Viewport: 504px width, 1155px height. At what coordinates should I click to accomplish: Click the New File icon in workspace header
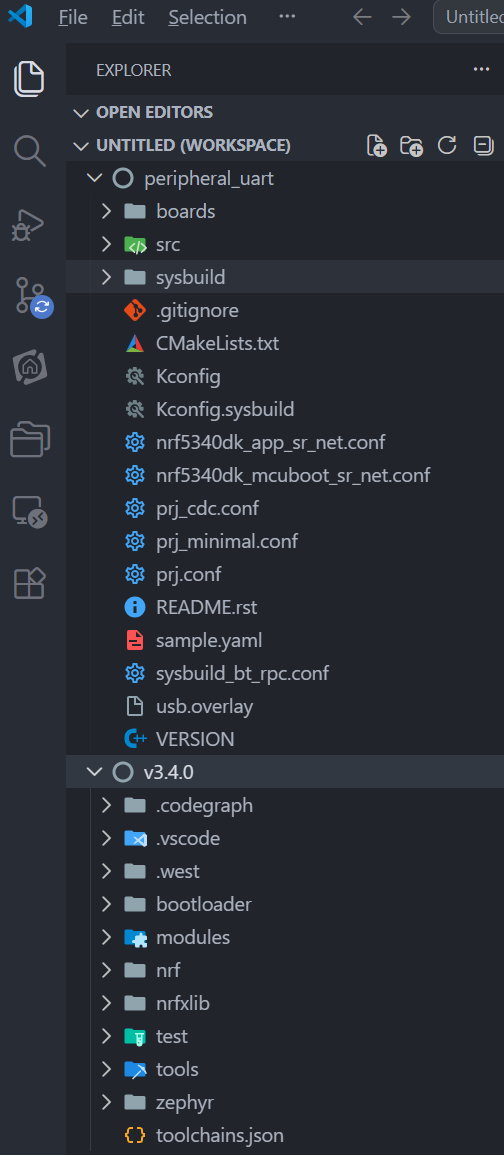[377, 145]
